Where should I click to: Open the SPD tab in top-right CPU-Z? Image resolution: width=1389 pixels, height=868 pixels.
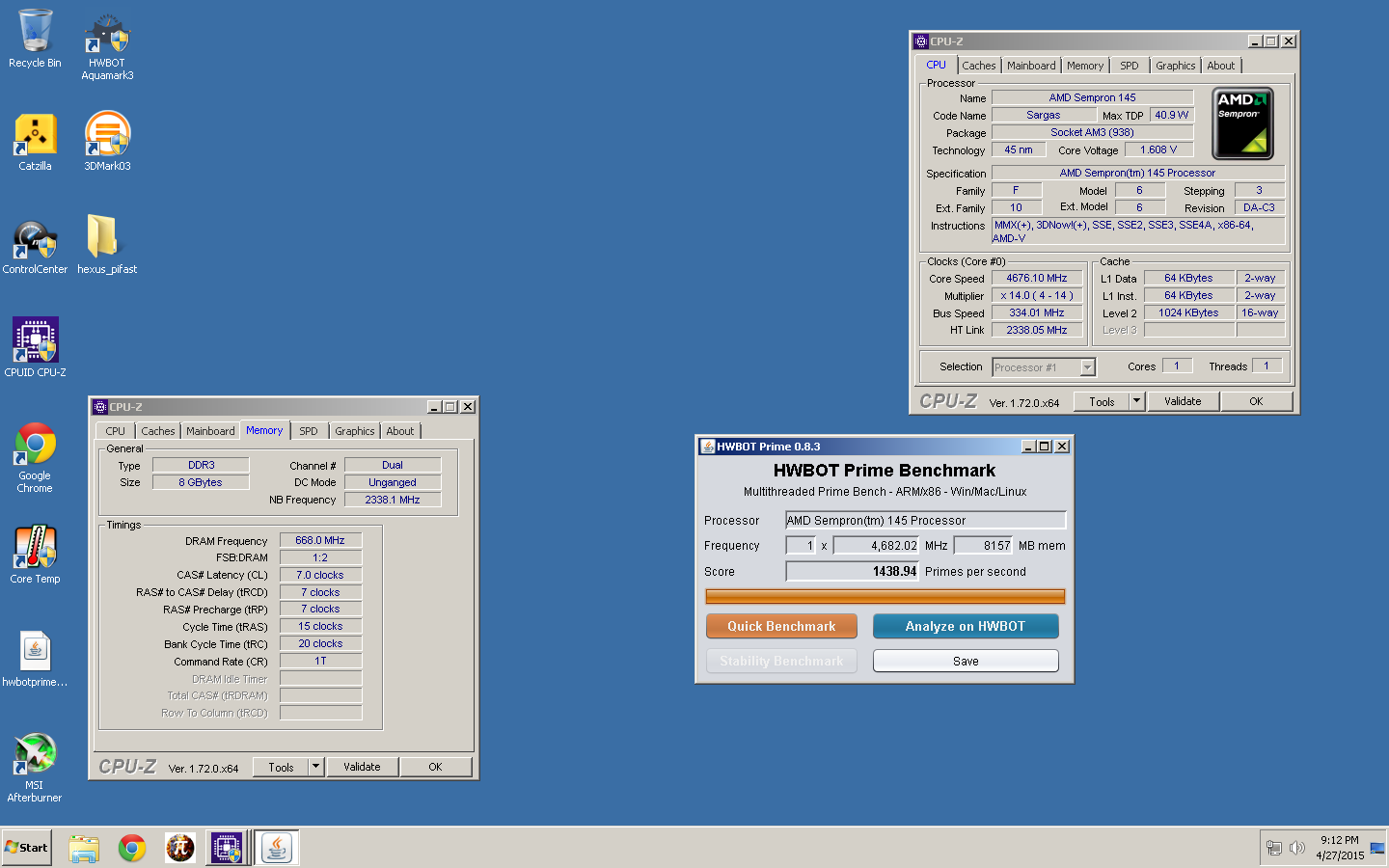coord(1130,66)
